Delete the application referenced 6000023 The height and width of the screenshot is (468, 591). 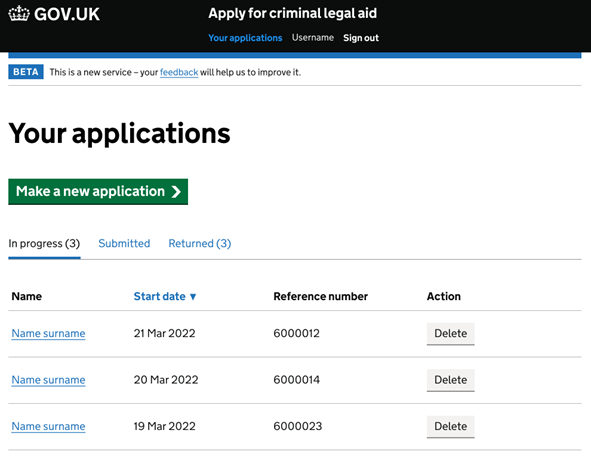[x=450, y=426]
